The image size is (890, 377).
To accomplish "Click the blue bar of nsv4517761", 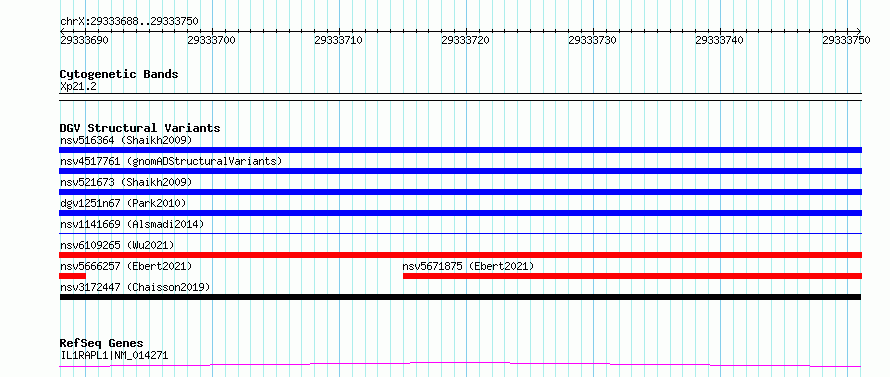I will pyautogui.click(x=460, y=171).
